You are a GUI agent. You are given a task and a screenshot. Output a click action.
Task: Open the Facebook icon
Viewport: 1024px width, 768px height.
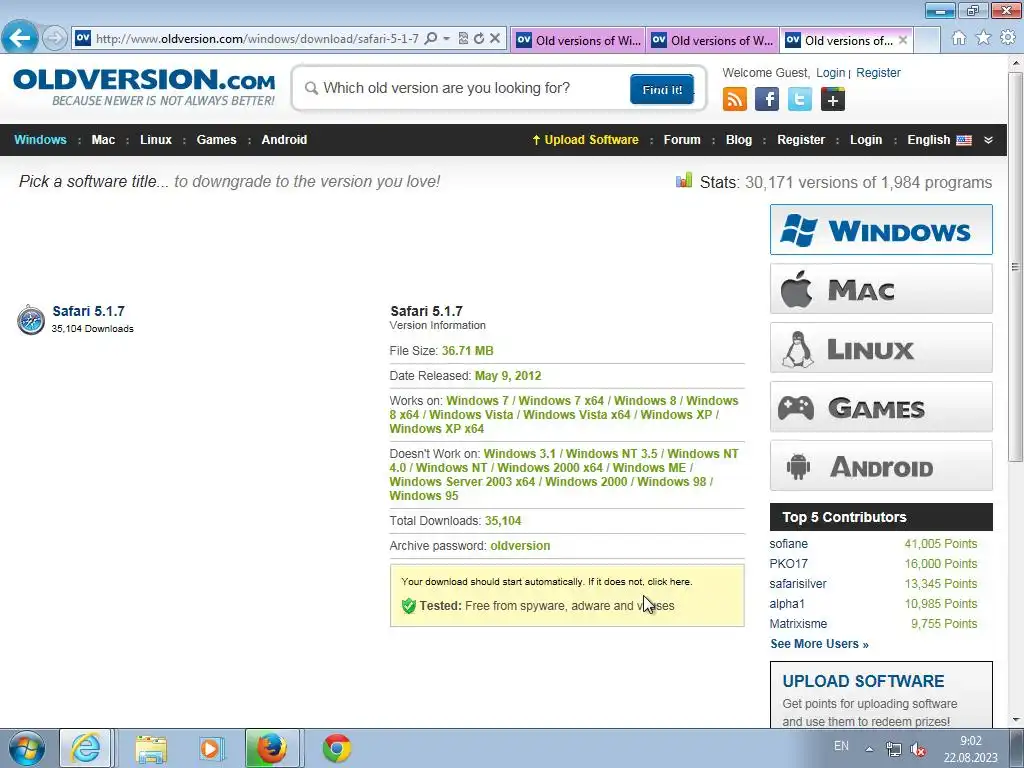[x=767, y=100]
